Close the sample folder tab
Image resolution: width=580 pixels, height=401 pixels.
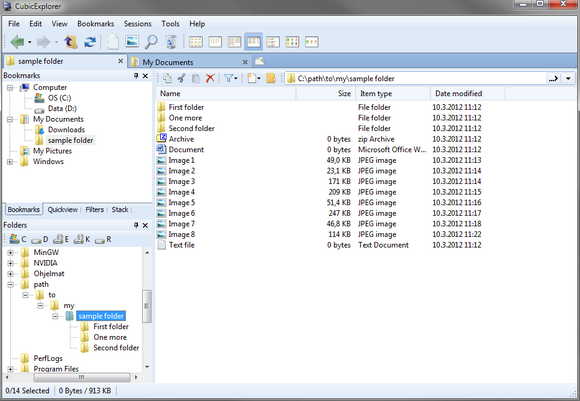coord(121,61)
